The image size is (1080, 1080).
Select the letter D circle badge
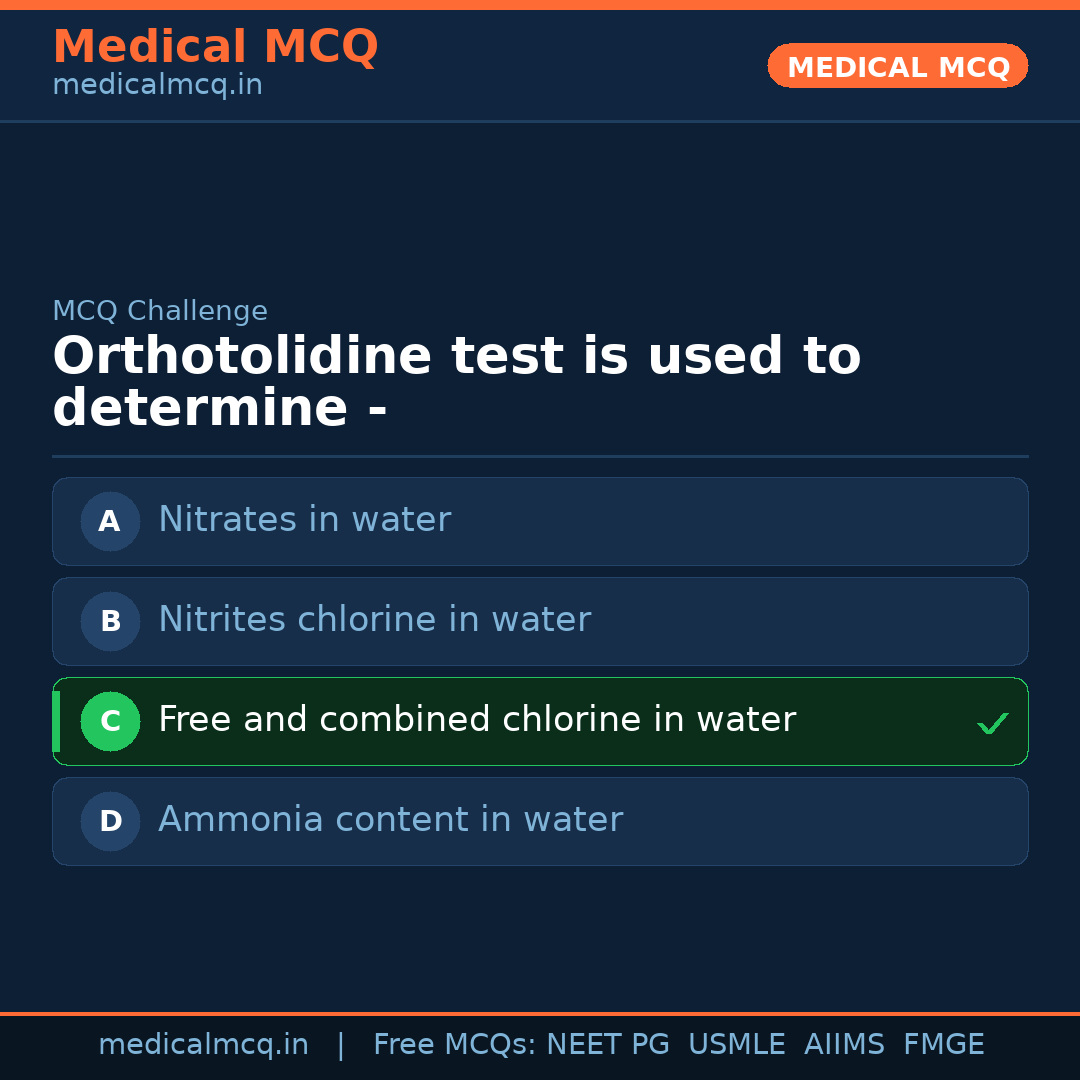(110, 821)
